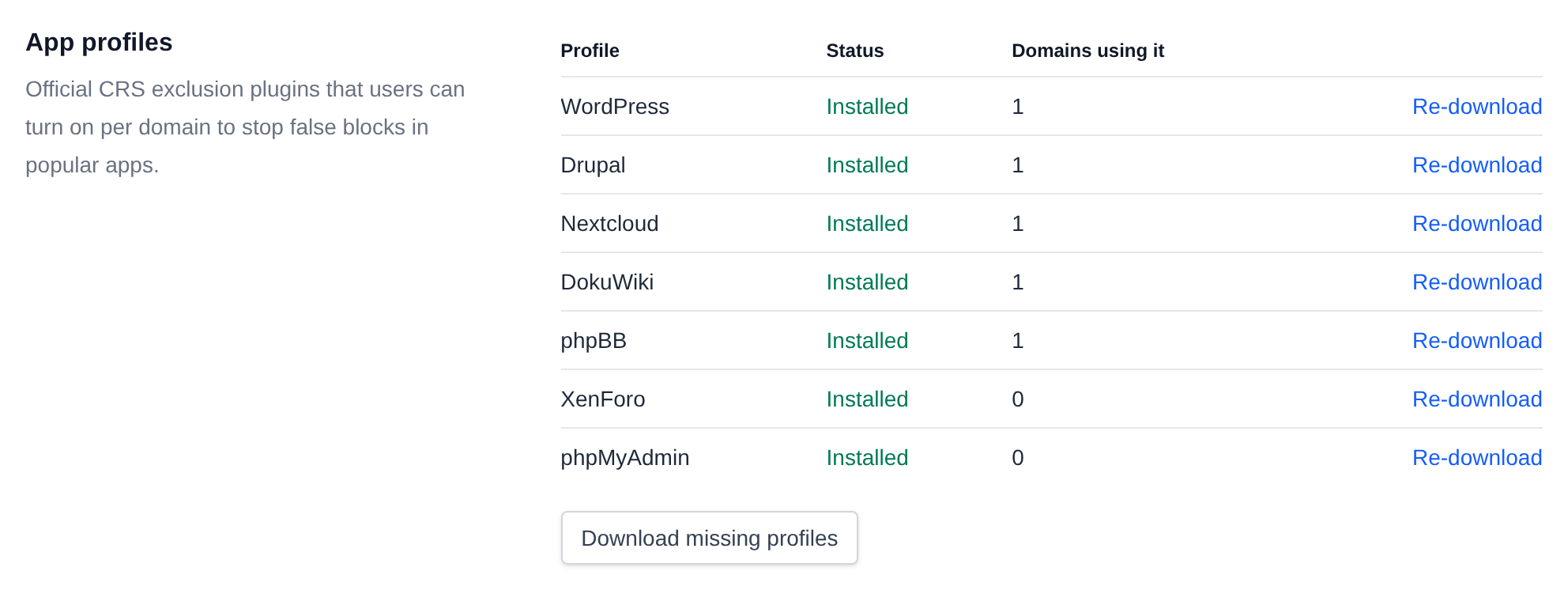Re-download the WordPress profile
Viewport: 1568px width, 590px height.
pyautogui.click(x=1477, y=107)
